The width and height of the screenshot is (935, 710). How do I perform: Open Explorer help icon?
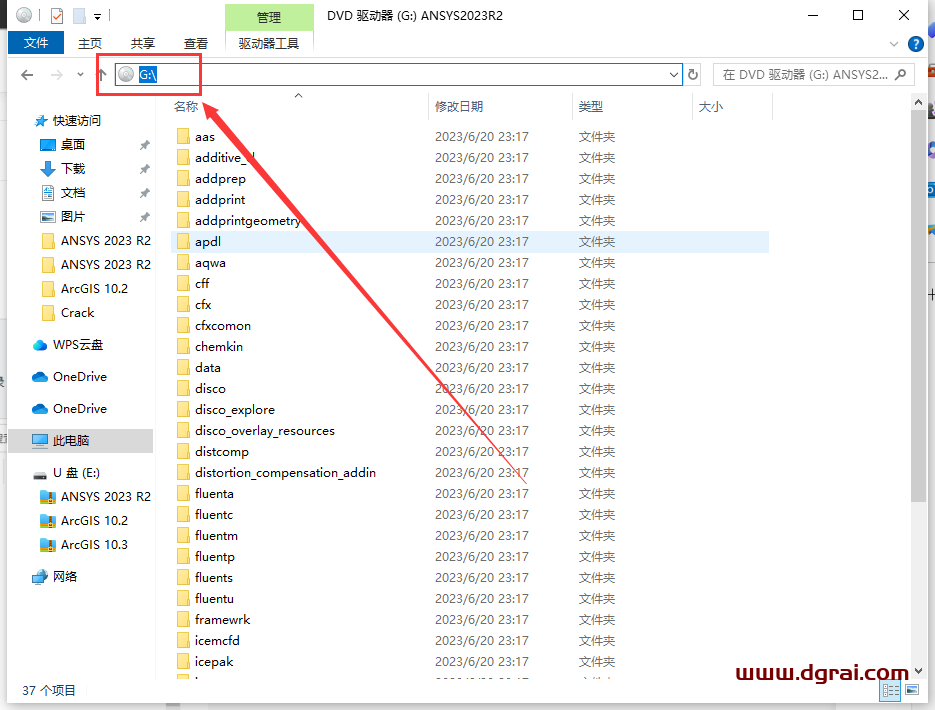click(915, 44)
